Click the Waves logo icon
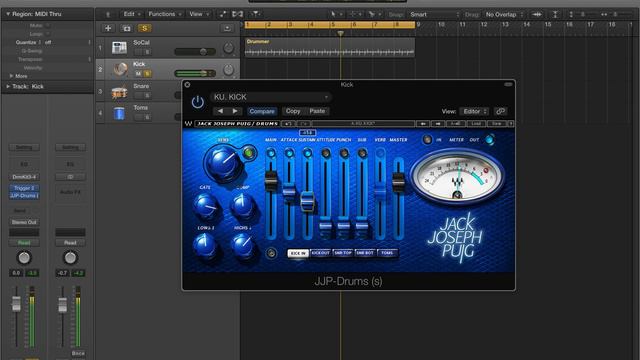The width and height of the screenshot is (640, 360). coord(188,123)
